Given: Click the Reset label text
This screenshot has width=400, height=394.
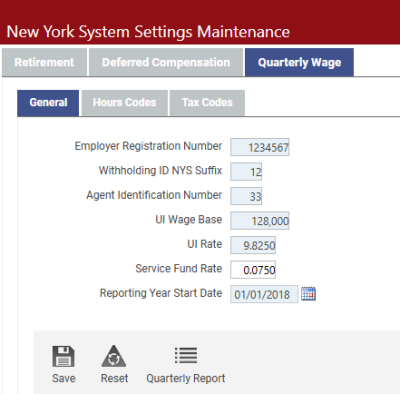Looking at the screenshot, I should tap(114, 378).
